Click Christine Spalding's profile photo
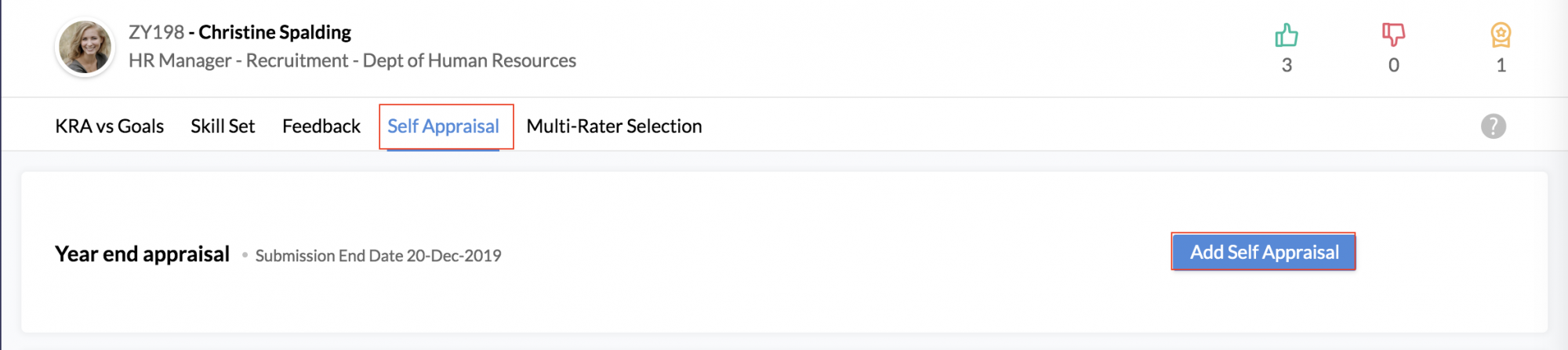The height and width of the screenshot is (350, 1568). (85, 47)
